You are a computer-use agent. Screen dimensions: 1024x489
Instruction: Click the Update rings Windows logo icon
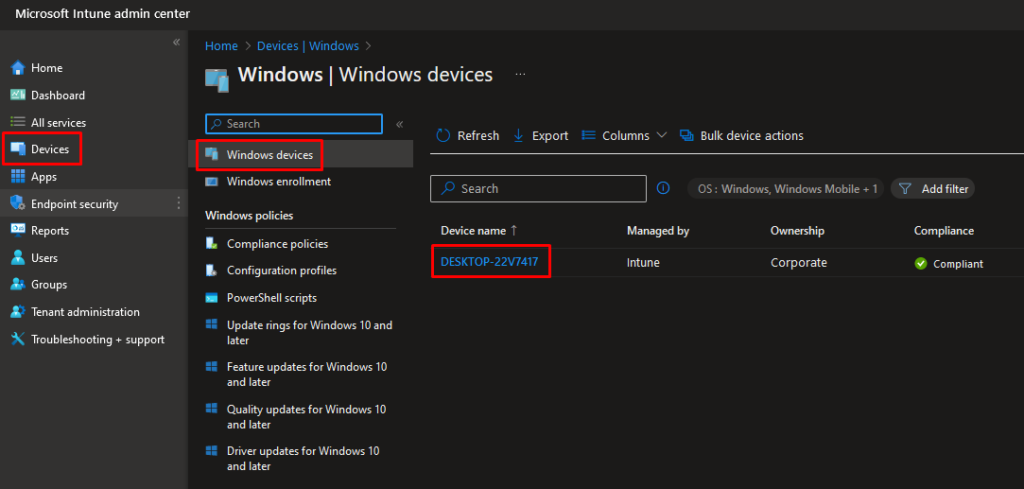[x=211, y=324]
